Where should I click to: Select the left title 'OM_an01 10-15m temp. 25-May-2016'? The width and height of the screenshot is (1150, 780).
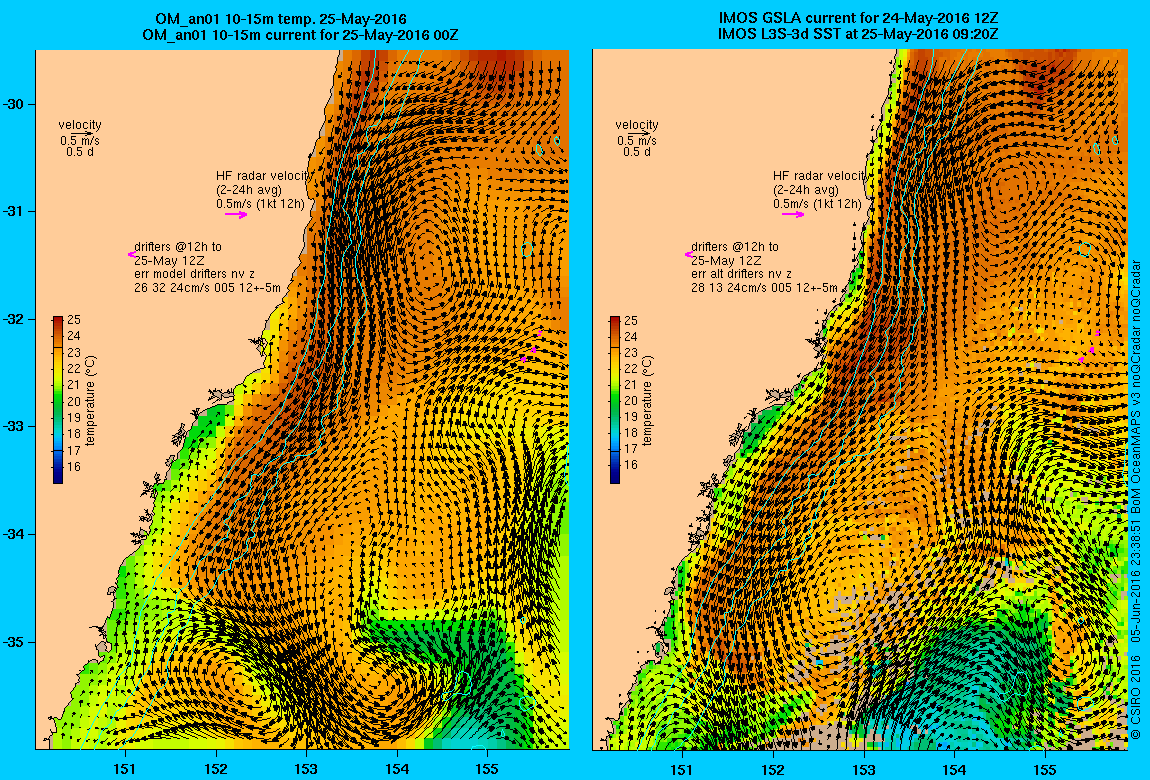tap(281, 19)
